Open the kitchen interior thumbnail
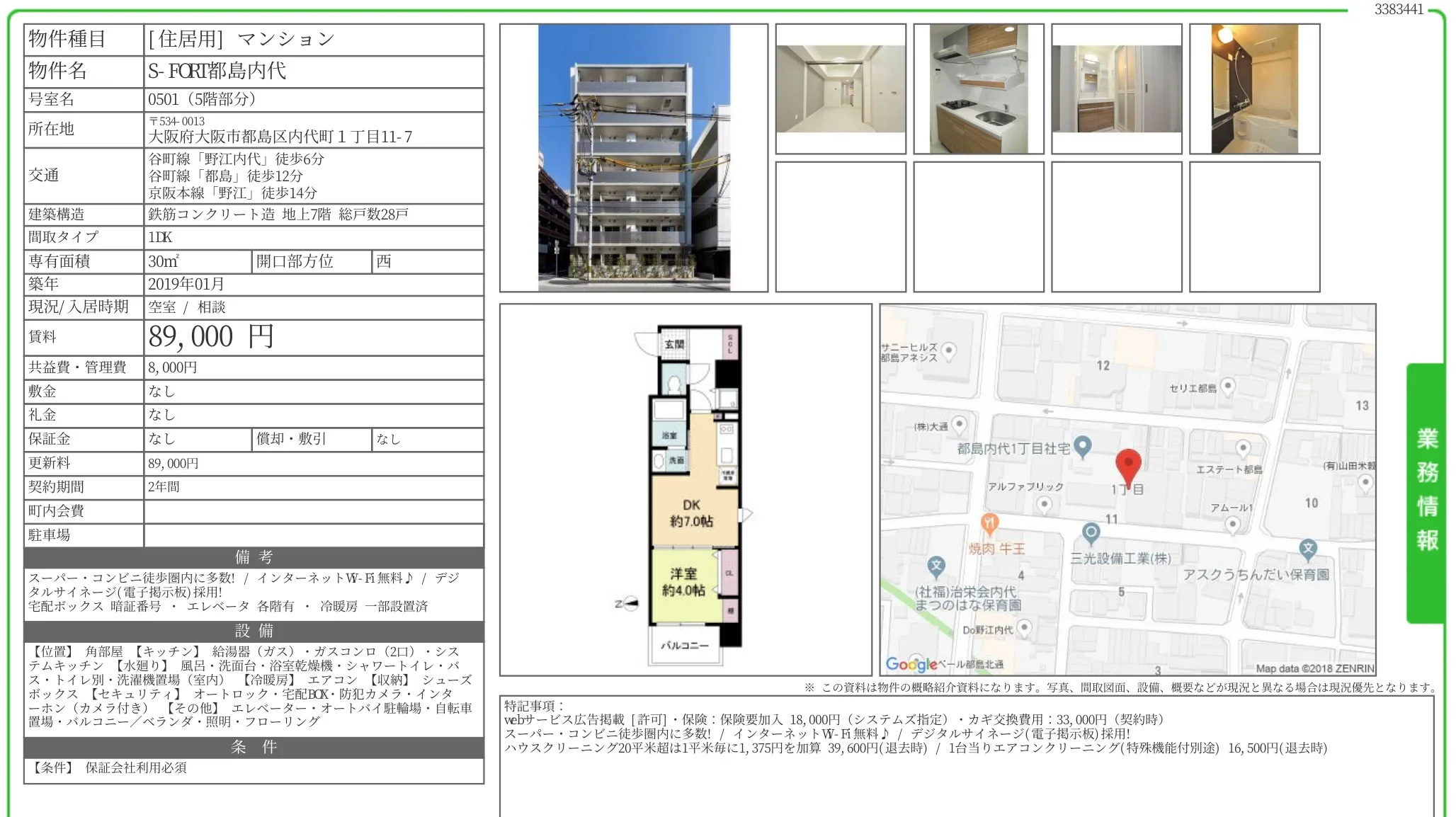1456x817 pixels. 978,89
